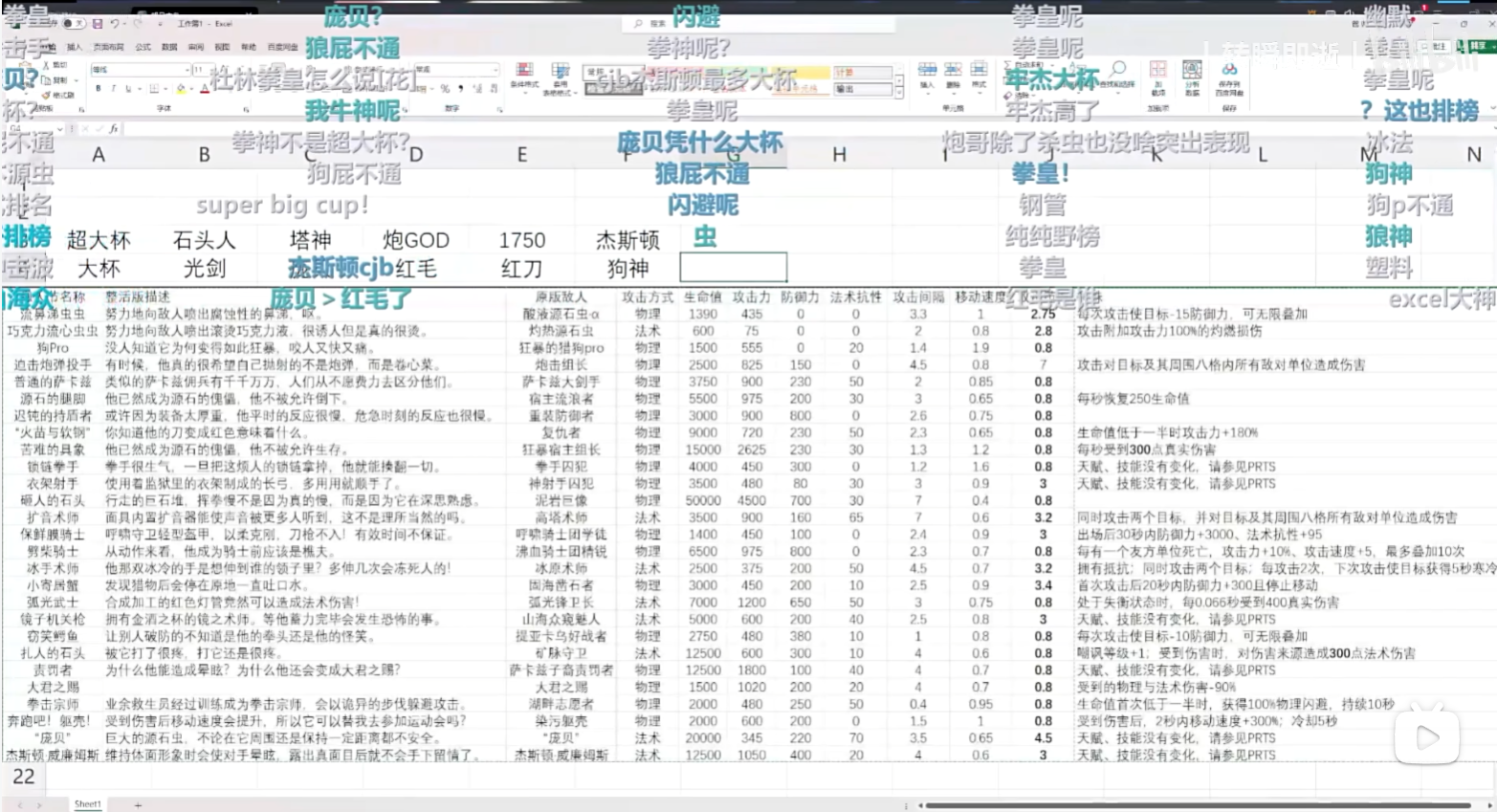
Task: Save the workbook from quick access toolbar
Action: [x=97, y=23]
